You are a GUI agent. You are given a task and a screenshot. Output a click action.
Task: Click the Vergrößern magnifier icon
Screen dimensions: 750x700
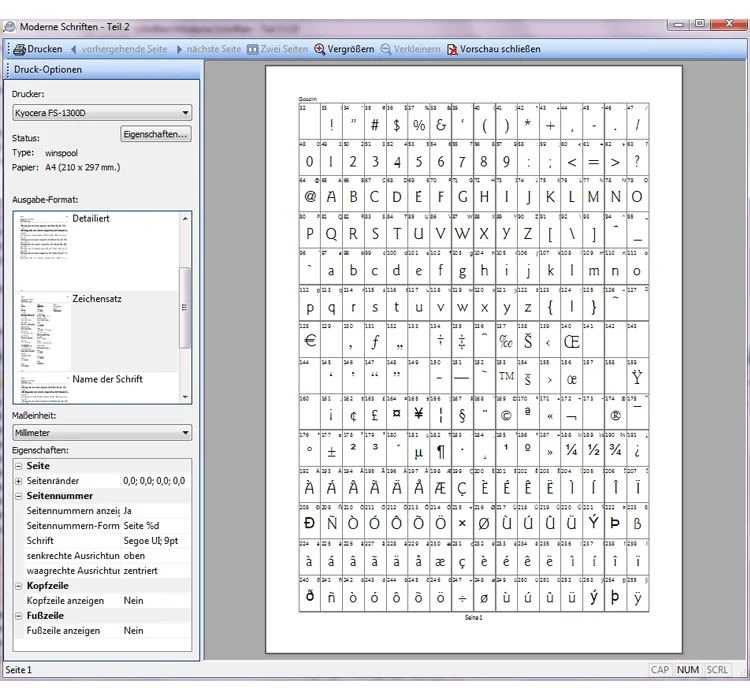tap(319, 49)
